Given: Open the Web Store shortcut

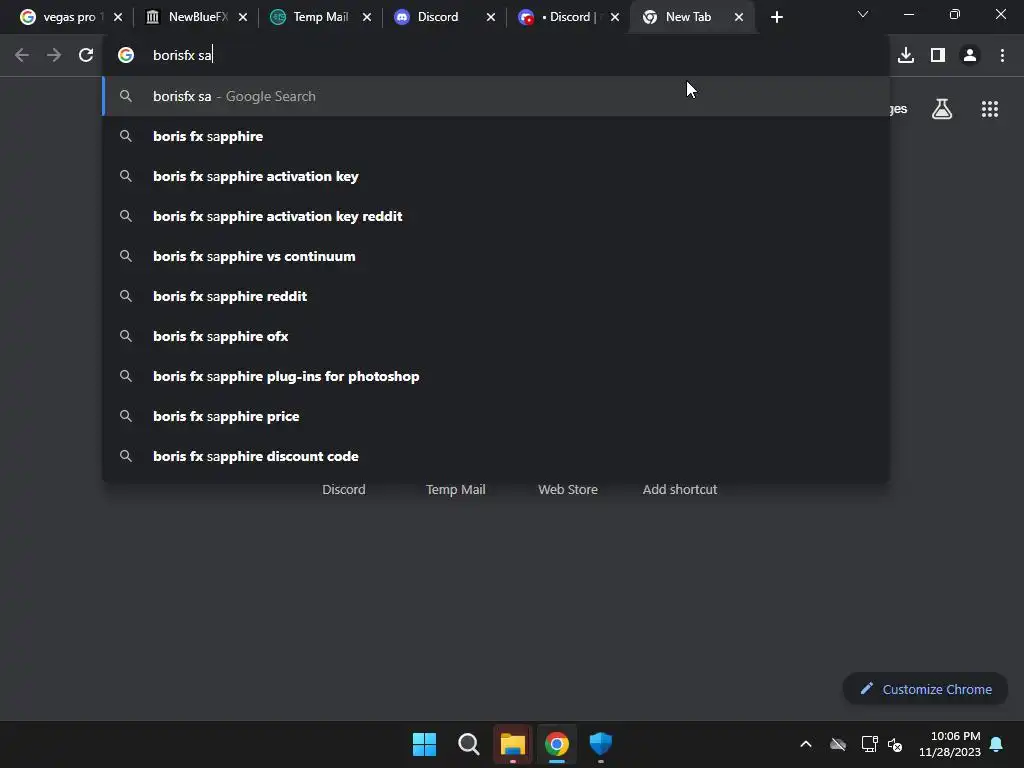Looking at the screenshot, I should 568,489.
